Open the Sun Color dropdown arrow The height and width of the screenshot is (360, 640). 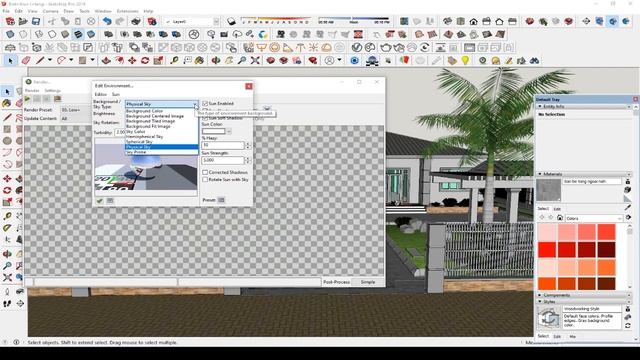click(229, 131)
